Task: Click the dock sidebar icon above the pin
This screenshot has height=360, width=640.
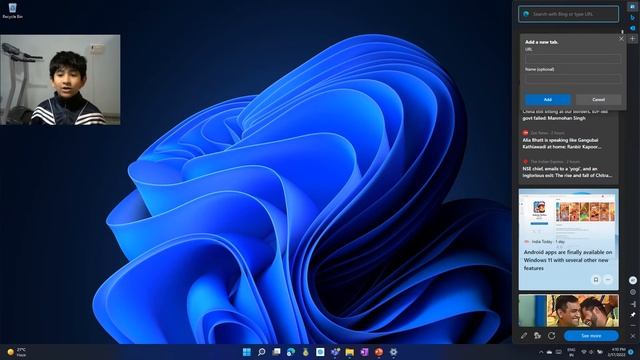Action: [x=633, y=304]
